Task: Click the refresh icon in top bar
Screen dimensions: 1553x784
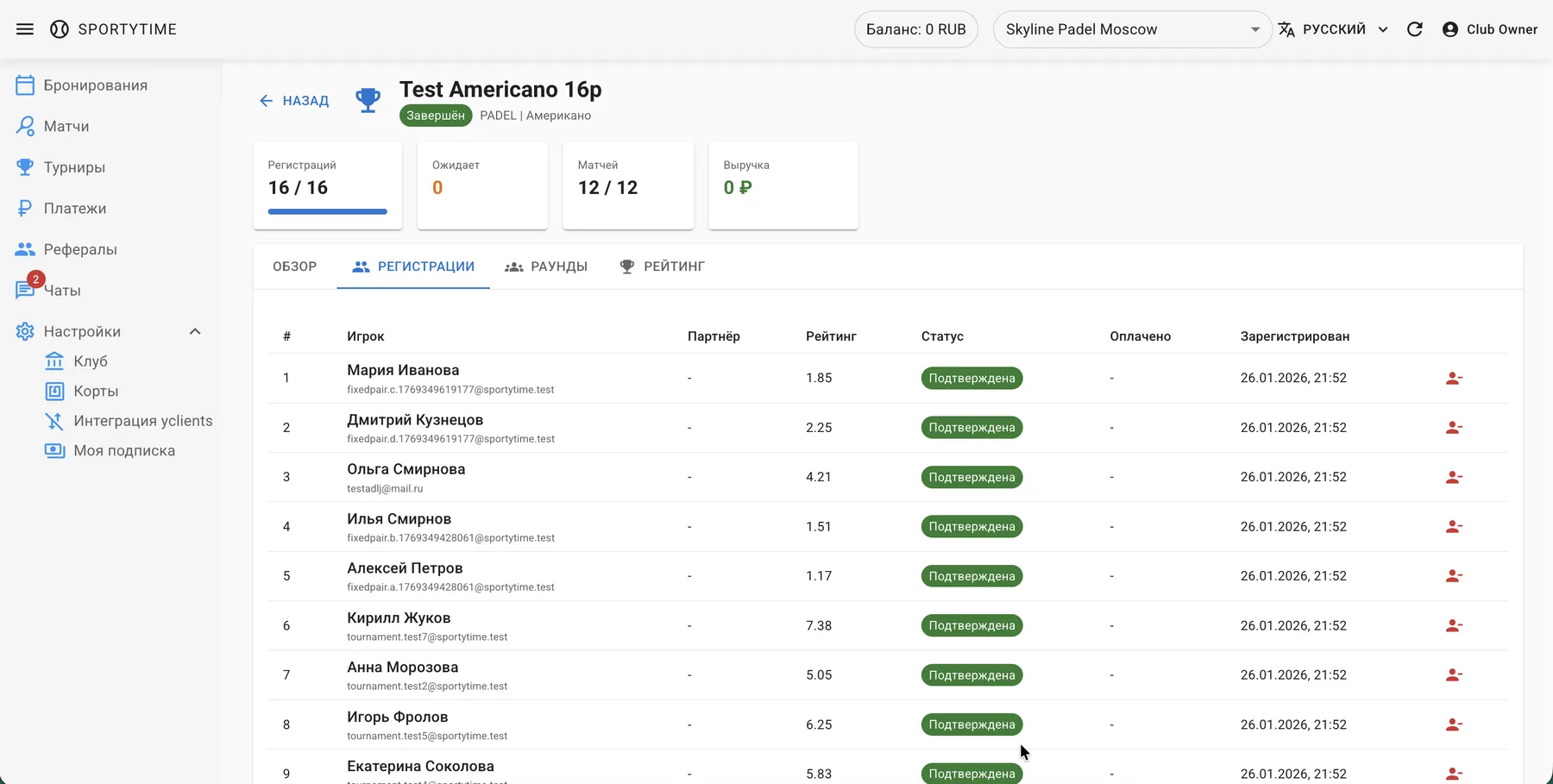Action: (x=1415, y=29)
